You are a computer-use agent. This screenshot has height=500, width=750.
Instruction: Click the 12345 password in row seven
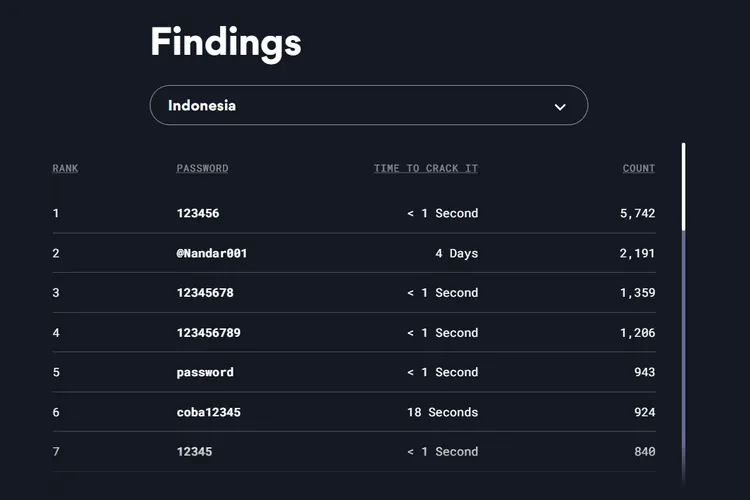pyautogui.click(x=194, y=452)
